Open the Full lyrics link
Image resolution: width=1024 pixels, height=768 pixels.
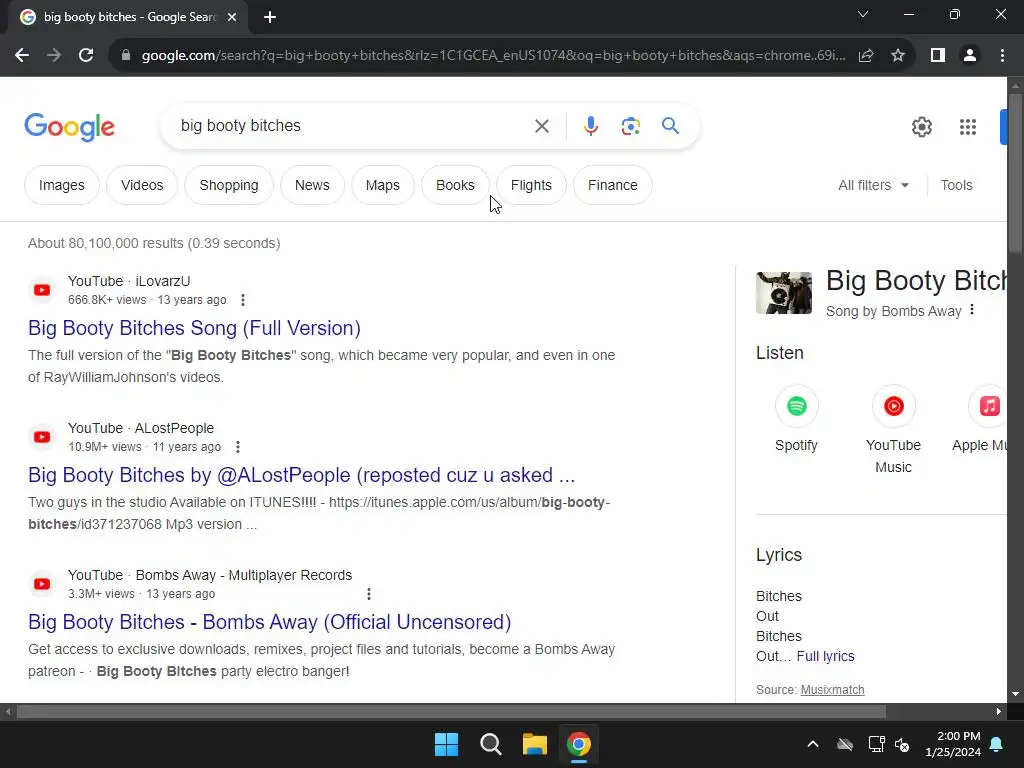click(x=825, y=656)
